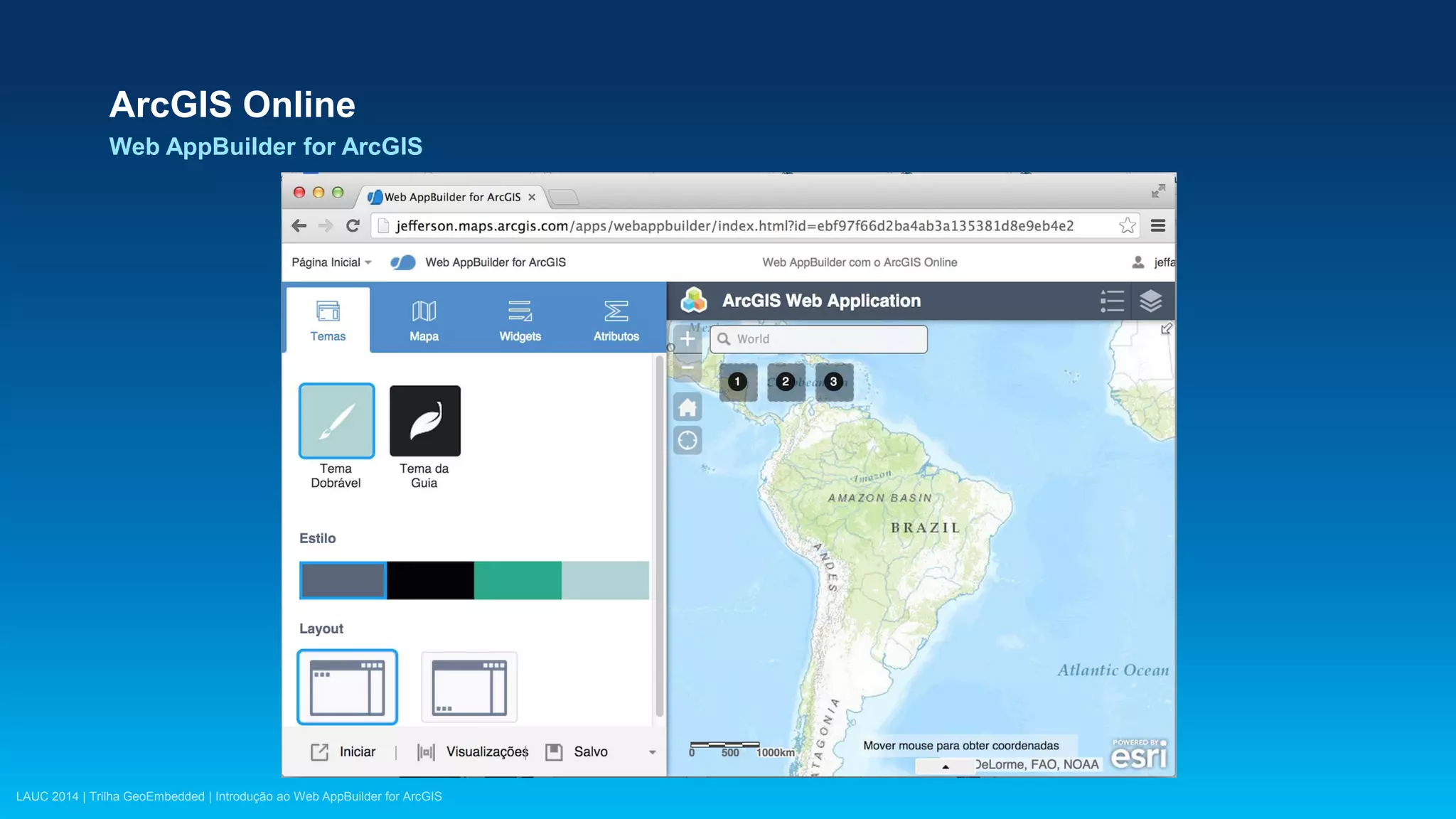This screenshot has width=1456, height=819.
Task: Click the page icon in the address bar
Action: coord(383,226)
